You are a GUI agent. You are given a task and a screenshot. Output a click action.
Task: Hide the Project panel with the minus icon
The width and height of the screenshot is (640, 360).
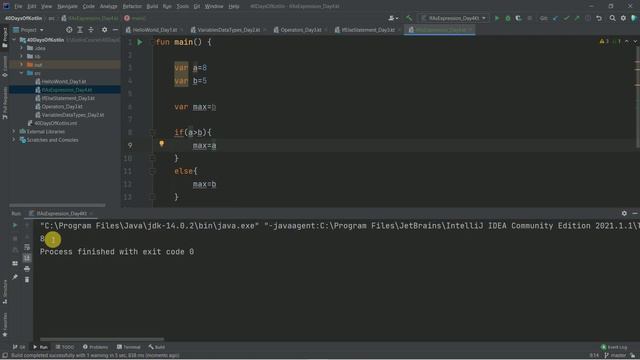(116, 30)
